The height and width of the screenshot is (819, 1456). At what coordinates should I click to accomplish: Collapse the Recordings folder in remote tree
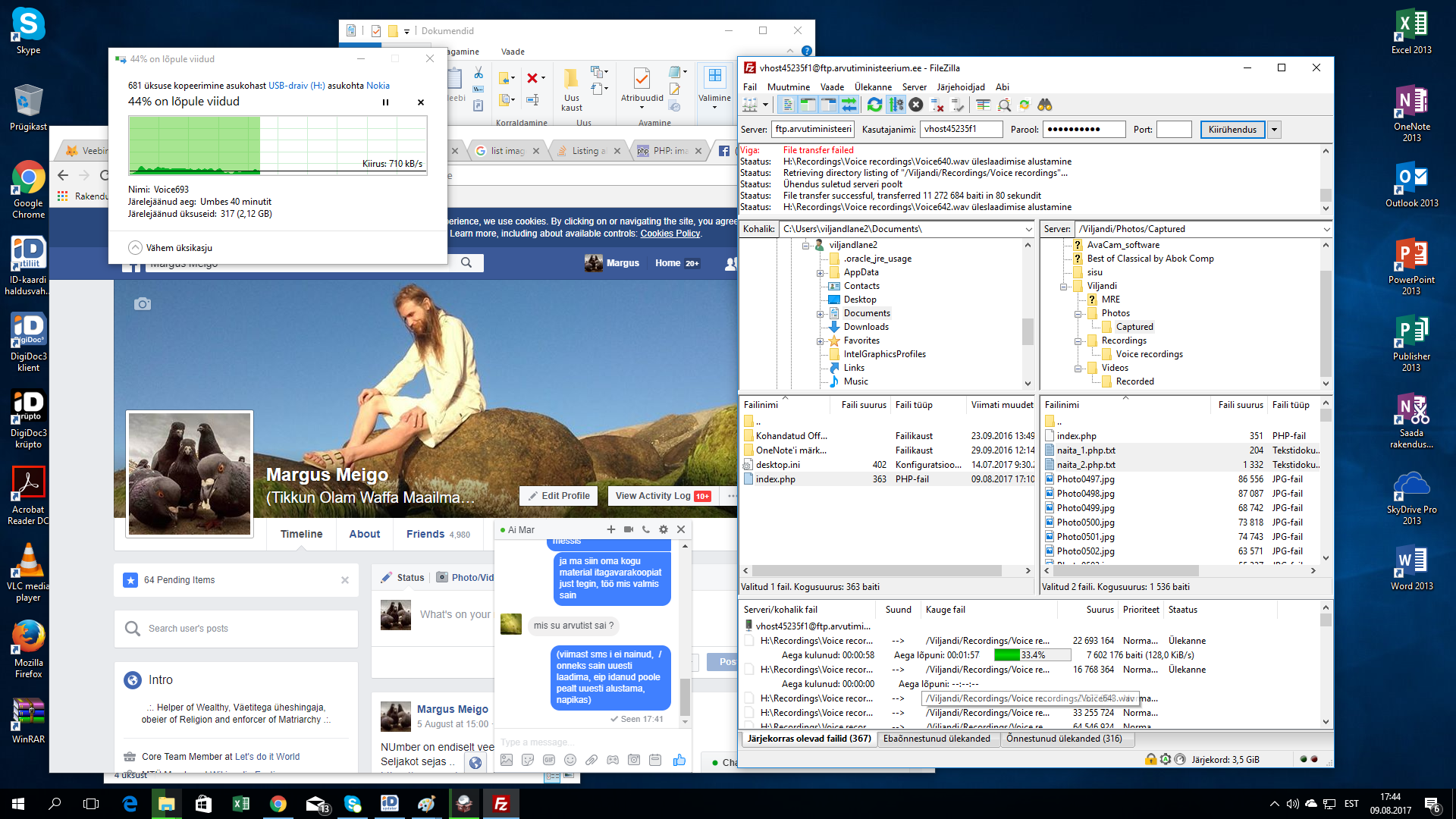pyautogui.click(x=1078, y=341)
